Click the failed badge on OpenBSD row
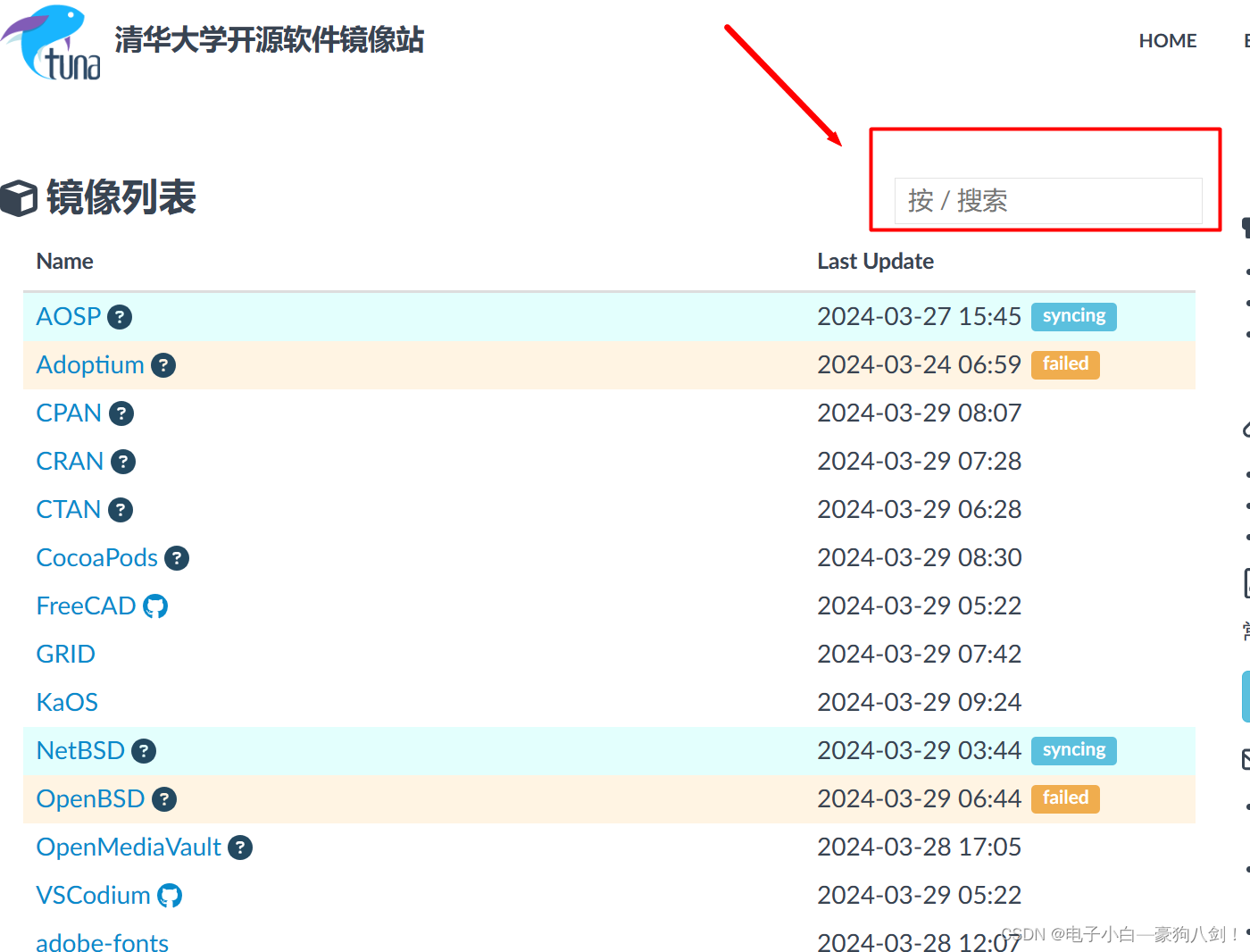Screen dimensions: 1250x952 [x=1066, y=798]
